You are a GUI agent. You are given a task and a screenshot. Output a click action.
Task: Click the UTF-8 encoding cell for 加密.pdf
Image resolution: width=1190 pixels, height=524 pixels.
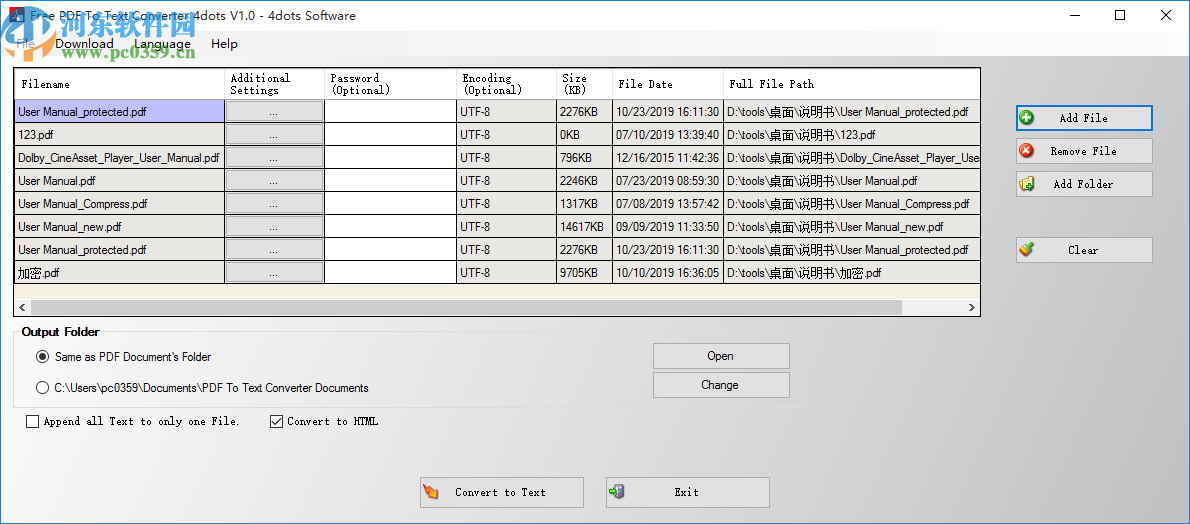coord(507,273)
